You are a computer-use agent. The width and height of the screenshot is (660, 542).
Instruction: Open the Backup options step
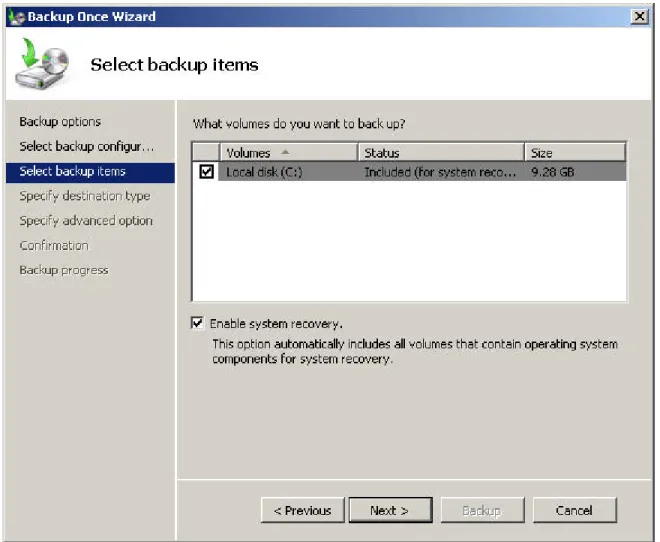click(x=60, y=122)
